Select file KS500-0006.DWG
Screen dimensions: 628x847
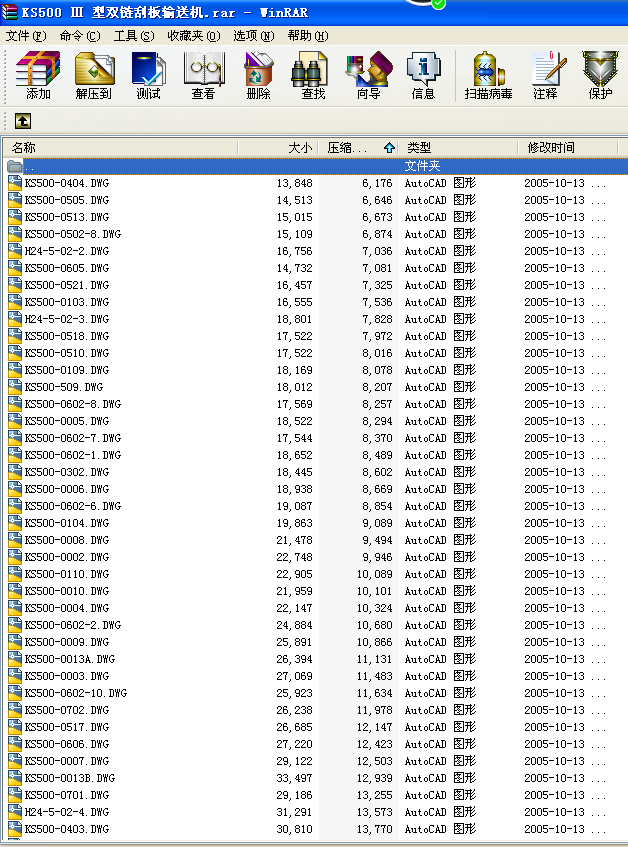pyautogui.click(x=66, y=489)
